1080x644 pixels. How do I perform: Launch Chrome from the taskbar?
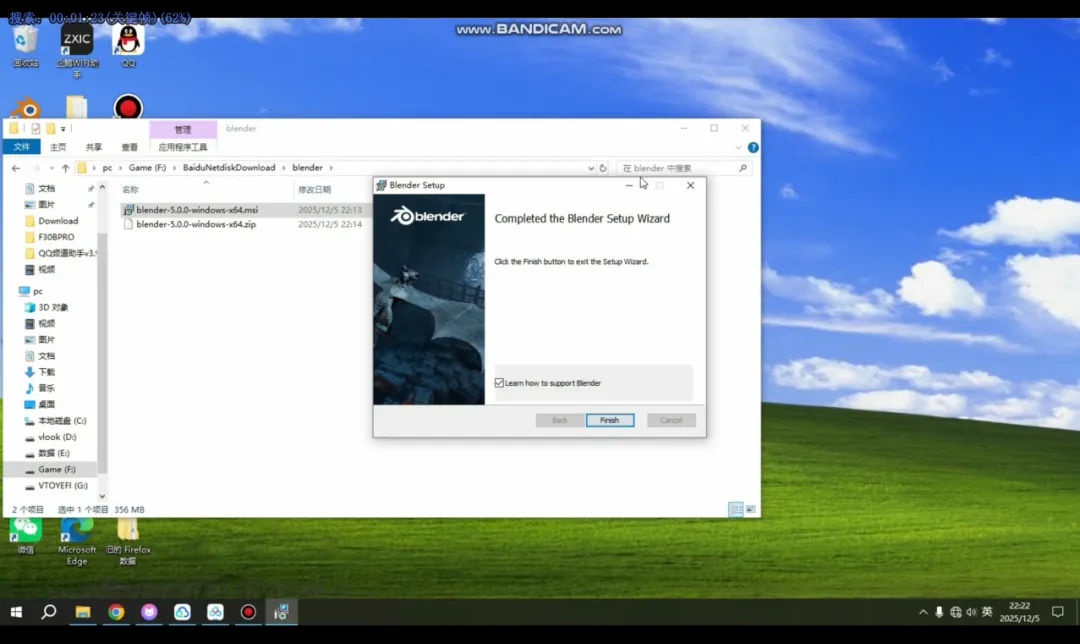(x=116, y=612)
